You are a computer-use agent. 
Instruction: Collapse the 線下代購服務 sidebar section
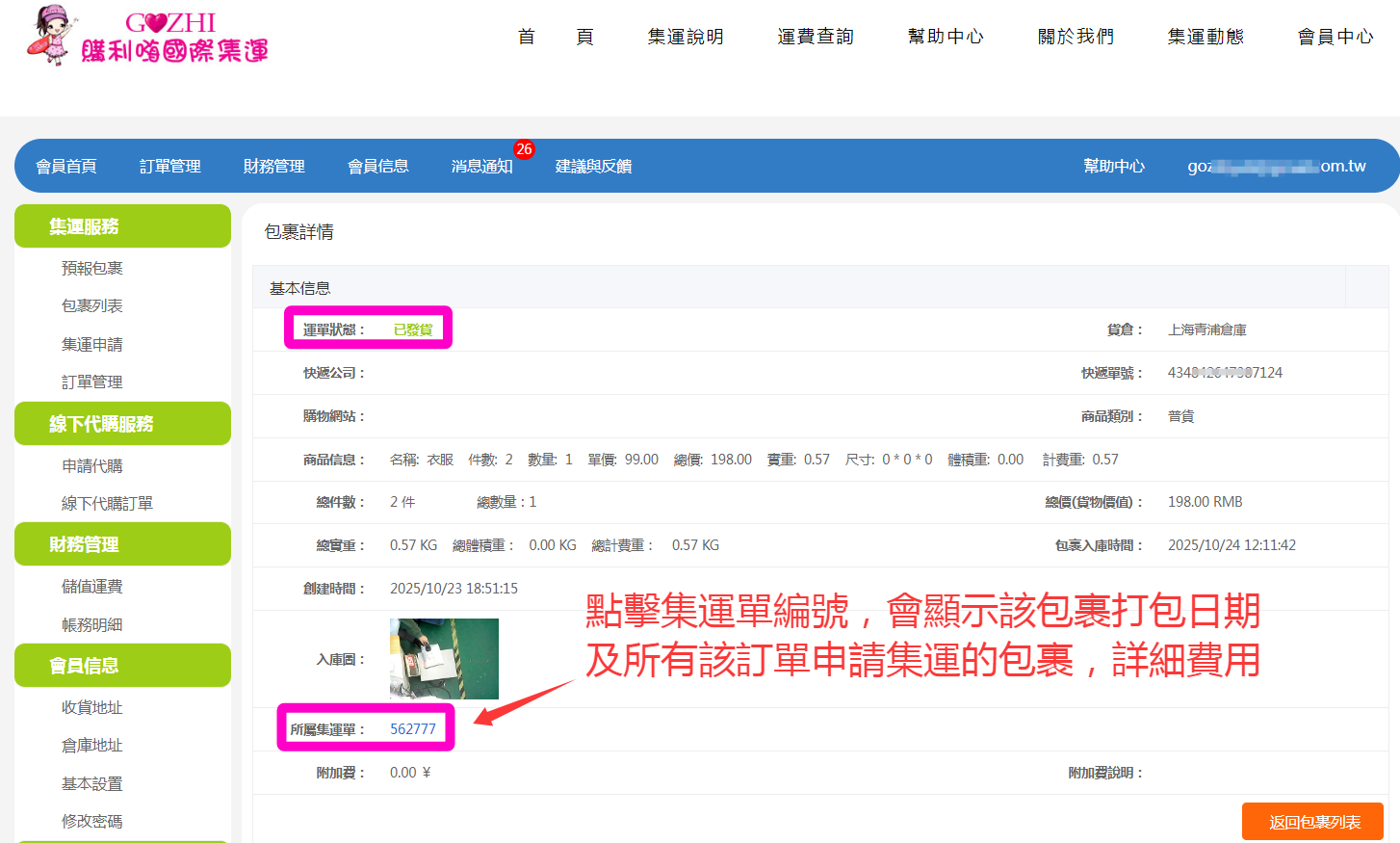(x=122, y=424)
